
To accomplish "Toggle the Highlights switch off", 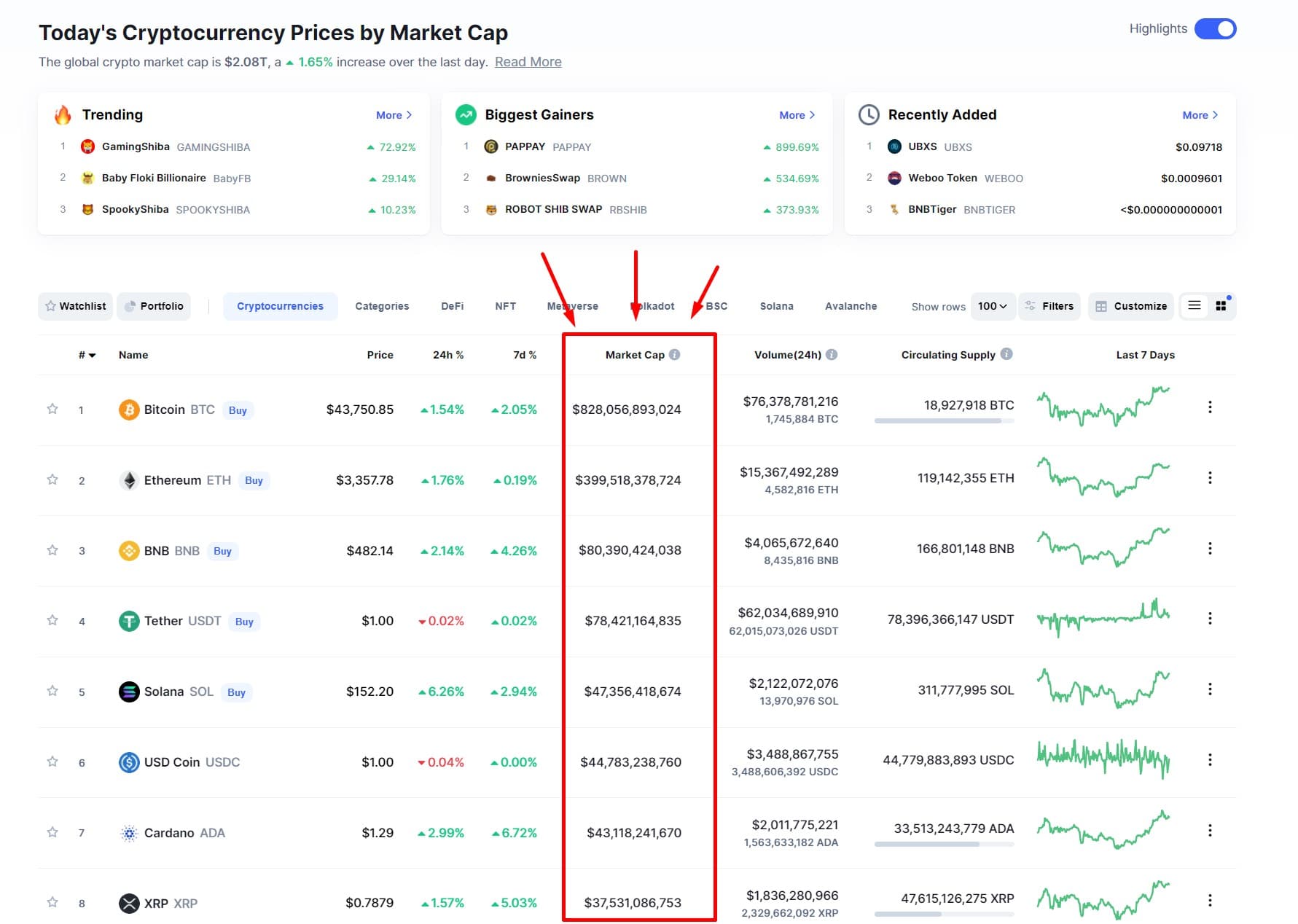I will pyautogui.click(x=1215, y=29).
